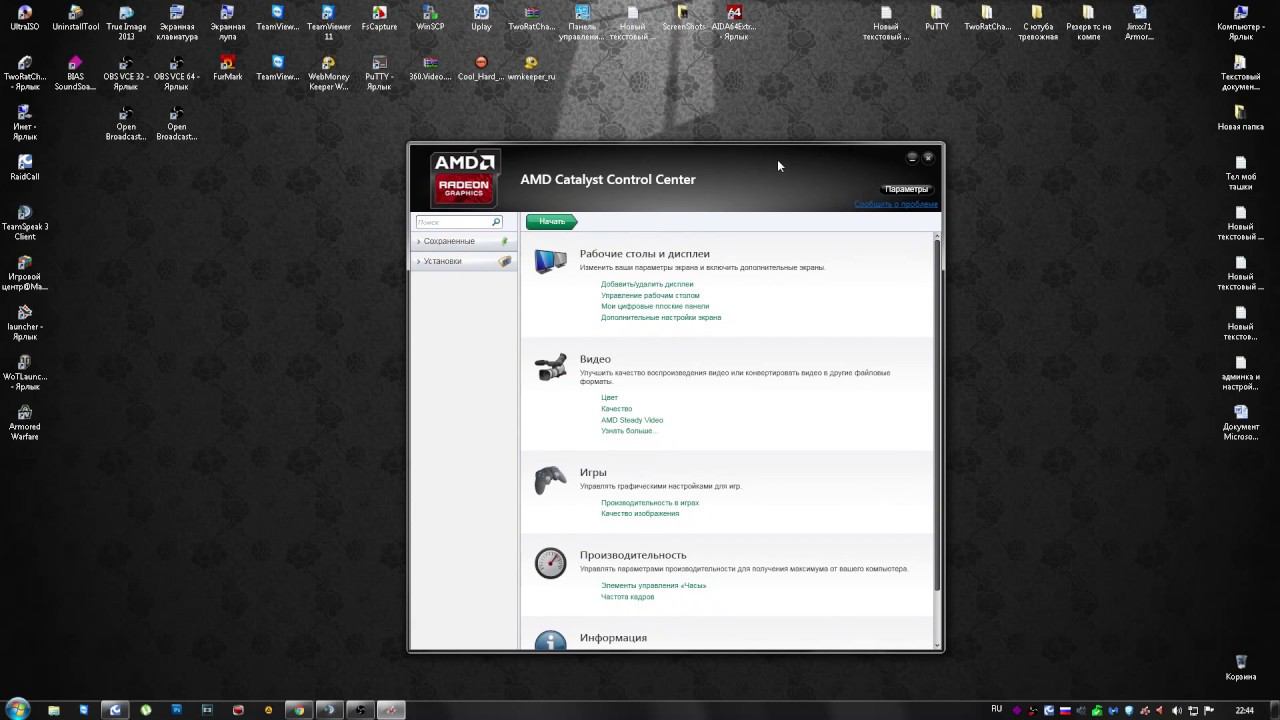The height and width of the screenshot is (720, 1280).
Task: Open the TeamViewer 11 desktop icon
Action: 328,23
